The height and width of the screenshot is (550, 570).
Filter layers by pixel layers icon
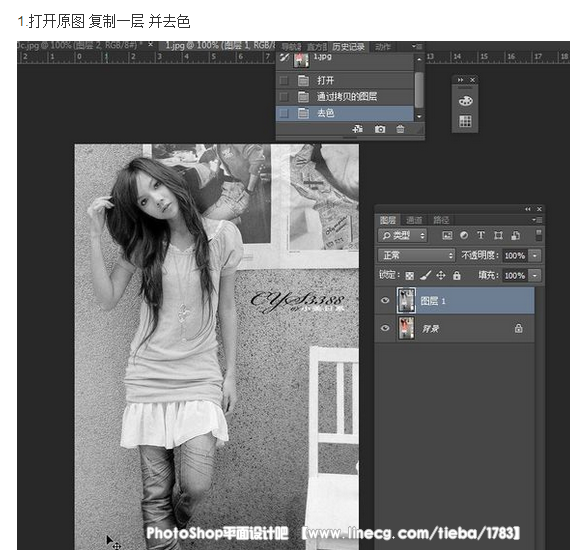(x=447, y=235)
